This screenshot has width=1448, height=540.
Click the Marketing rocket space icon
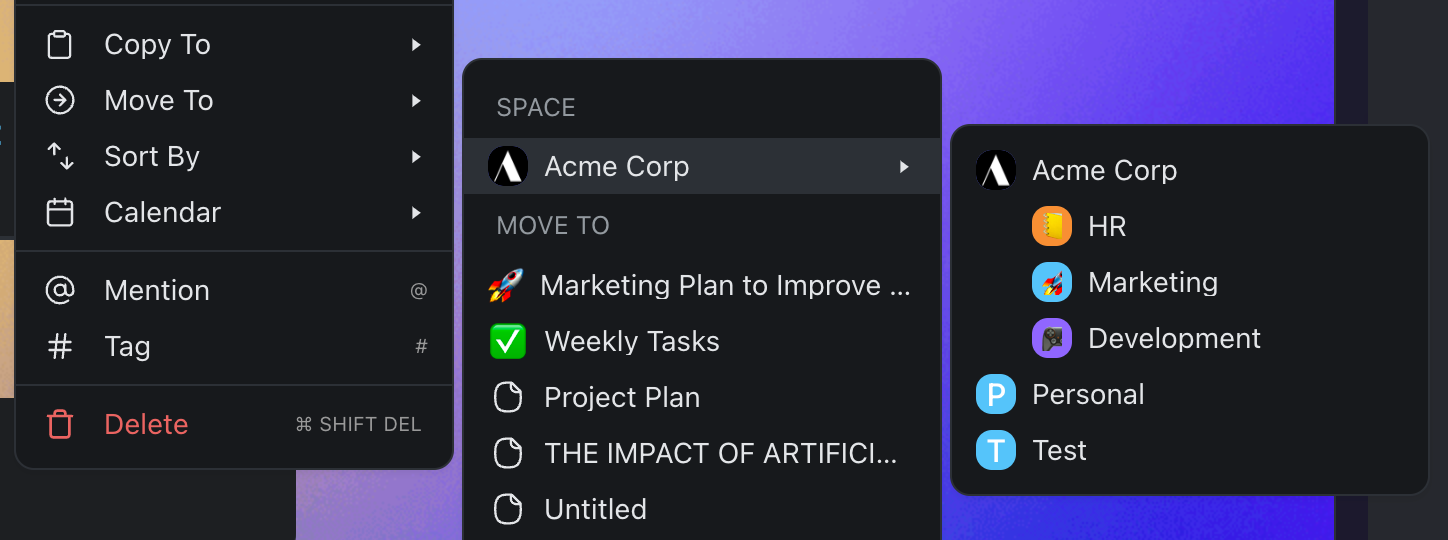pos(1051,283)
